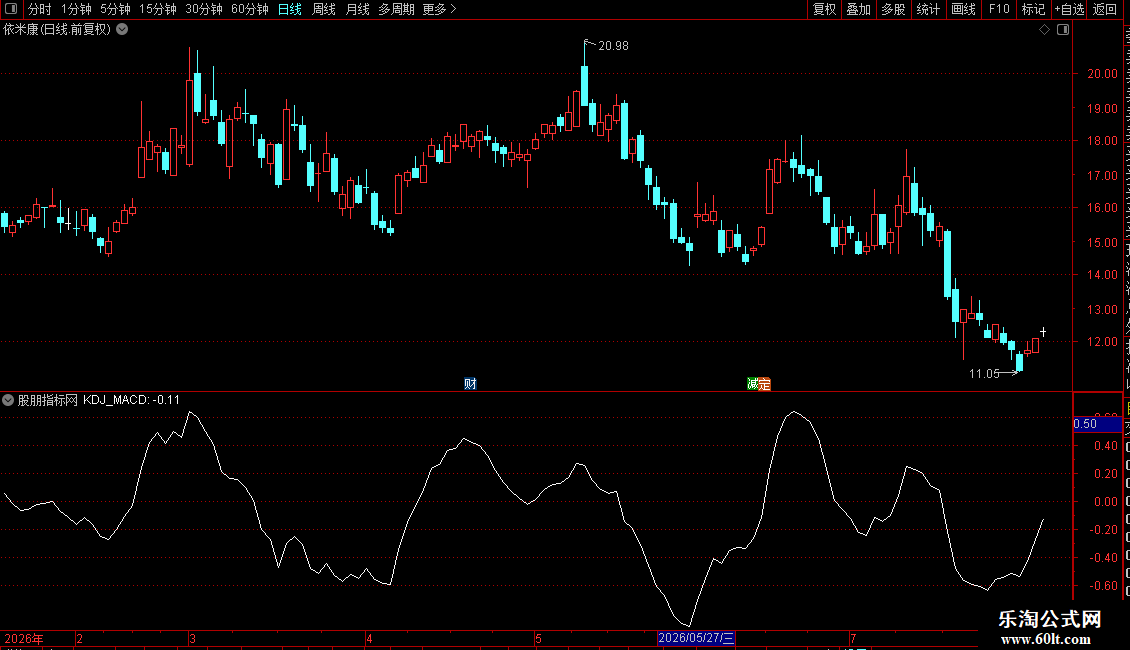The width and height of the screenshot is (1130, 650).
Task: Click the 定 marker on chart
Action: 765,383
